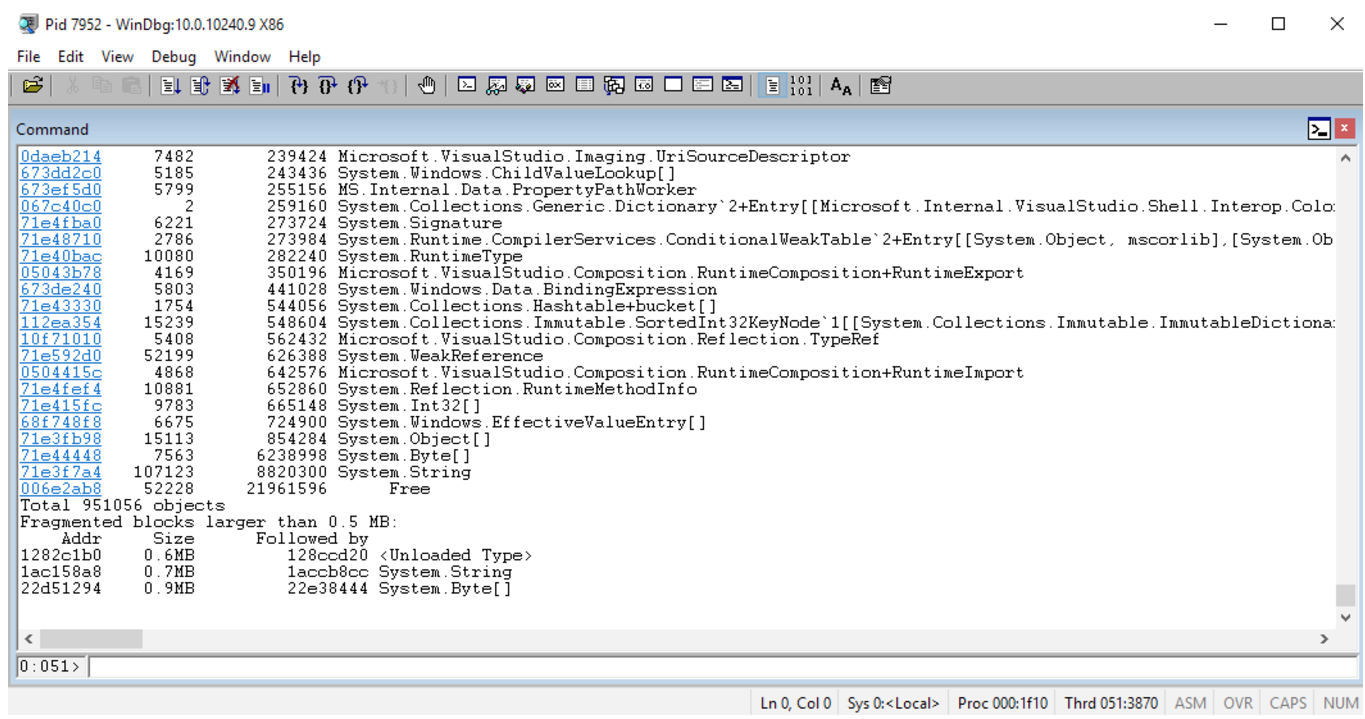Open the Options toolbar icon

tap(880, 86)
